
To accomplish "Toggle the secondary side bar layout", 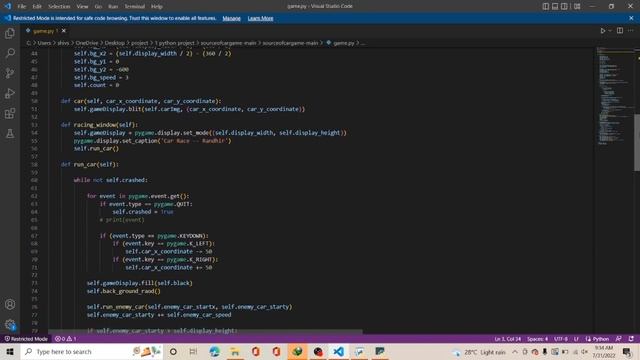I will click(x=564, y=6).
